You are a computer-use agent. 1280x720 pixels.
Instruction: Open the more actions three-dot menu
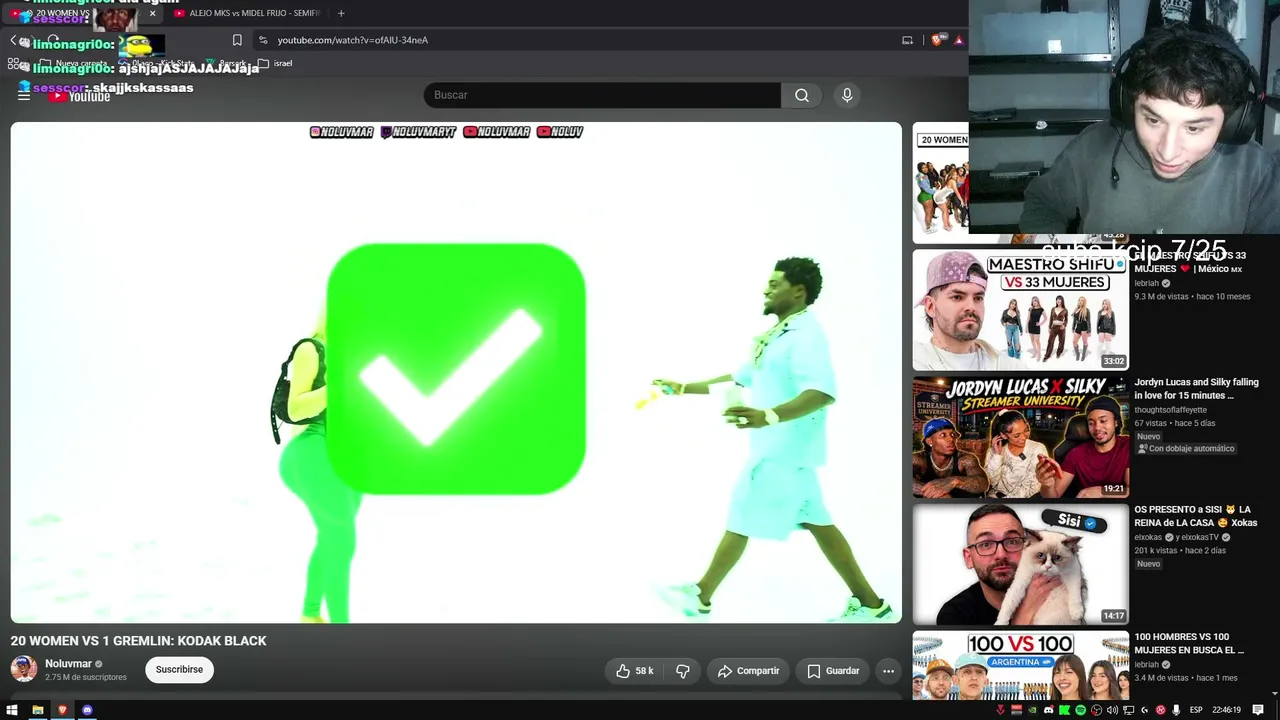(x=888, y=671)
